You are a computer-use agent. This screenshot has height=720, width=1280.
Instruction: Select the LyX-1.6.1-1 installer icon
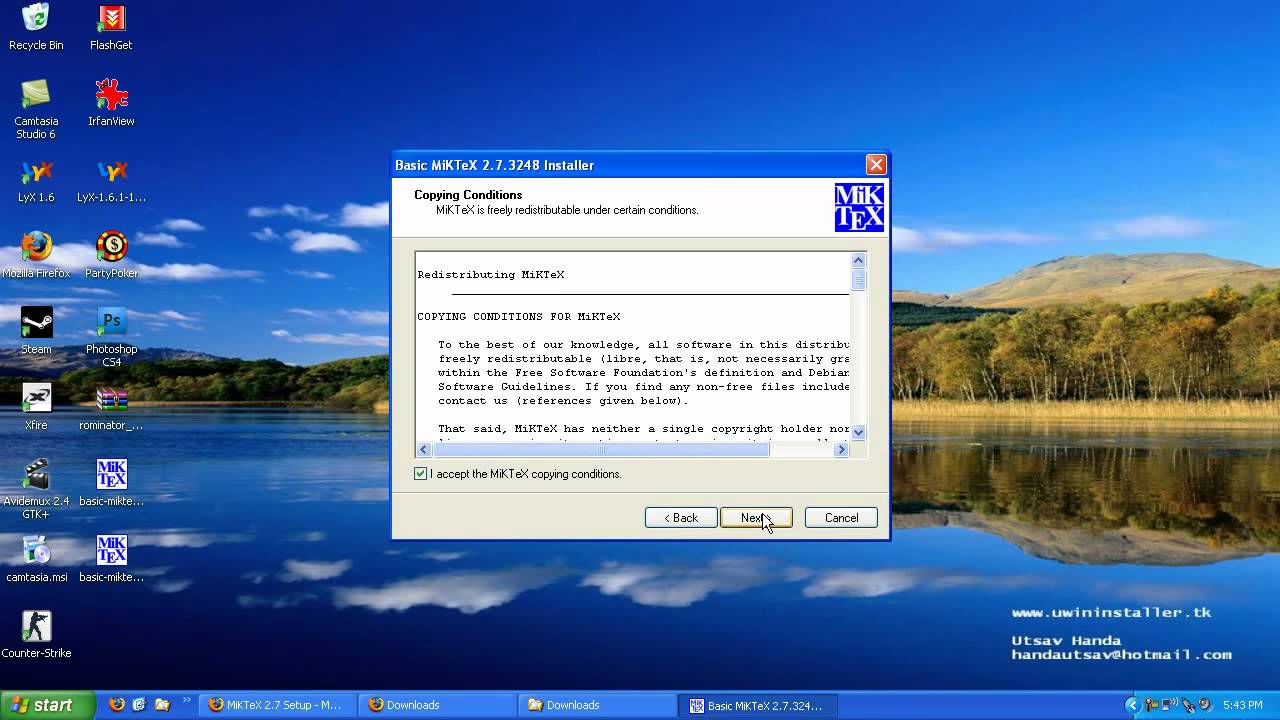pyautogui.click(x=111, y=180)
